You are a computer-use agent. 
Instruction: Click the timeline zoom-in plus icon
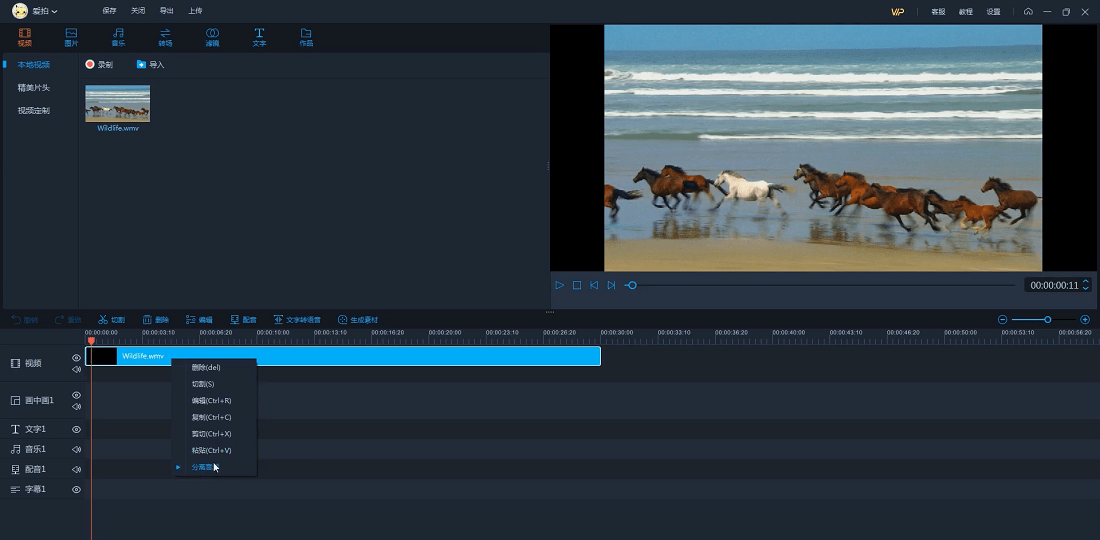pos(1085,319)
